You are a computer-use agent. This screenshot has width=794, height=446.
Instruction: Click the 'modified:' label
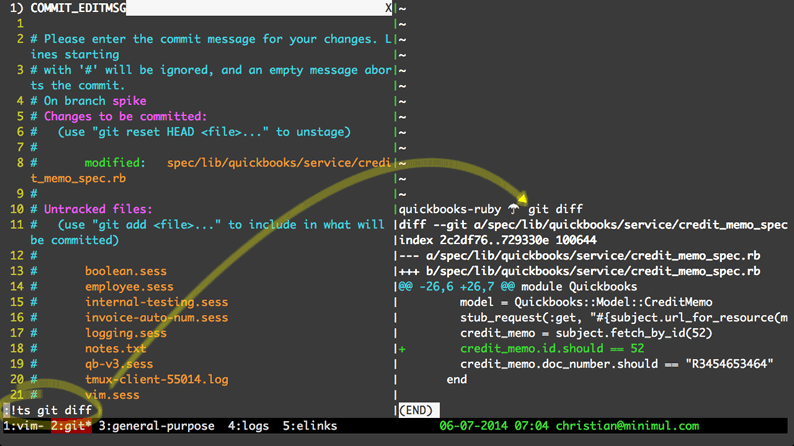click(x=115, y=163)
